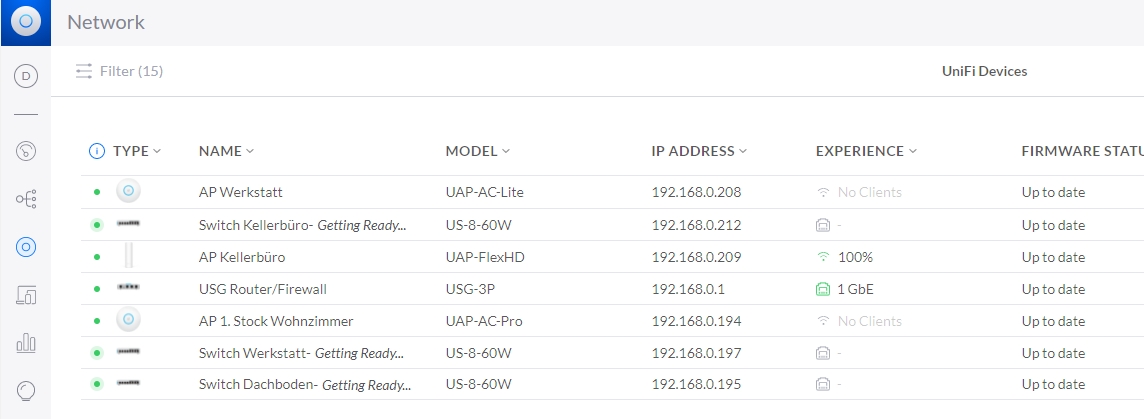The width and height of the screenshot is (1144, 419).
Task: Click the info icon beside TYPE
Action: 97,151
